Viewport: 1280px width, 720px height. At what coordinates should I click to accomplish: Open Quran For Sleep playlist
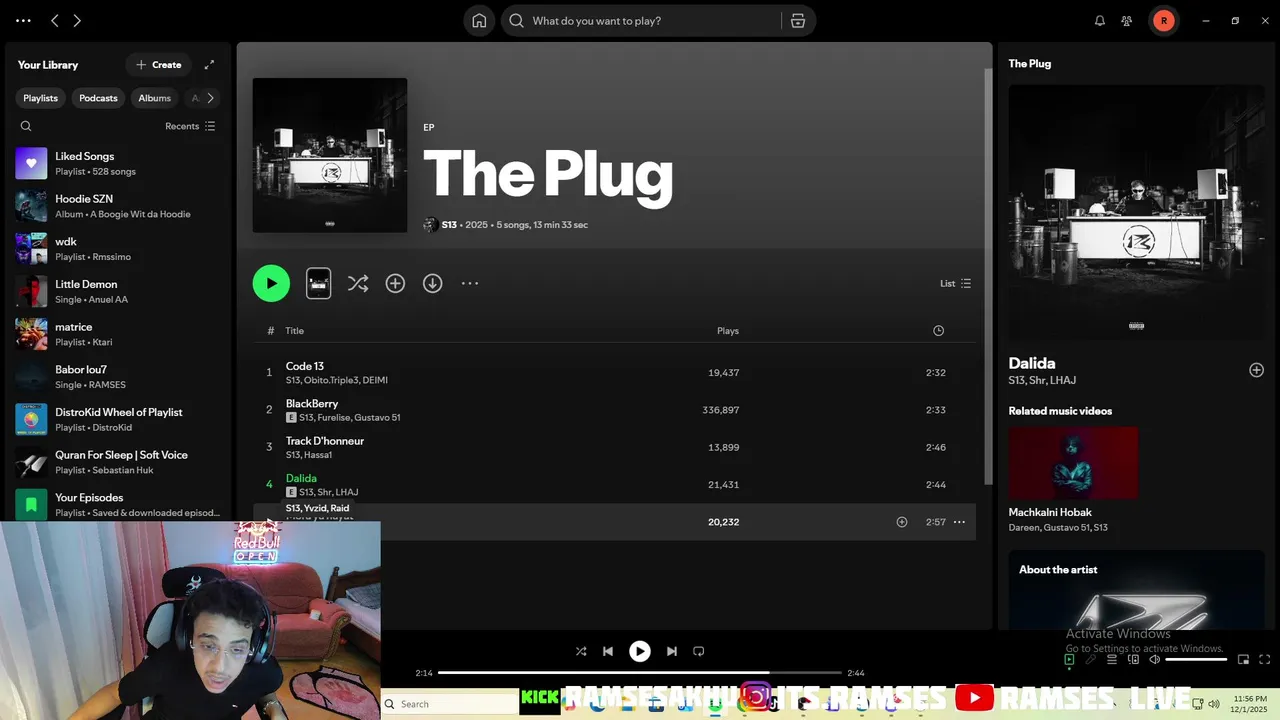(x=118, y=462)
